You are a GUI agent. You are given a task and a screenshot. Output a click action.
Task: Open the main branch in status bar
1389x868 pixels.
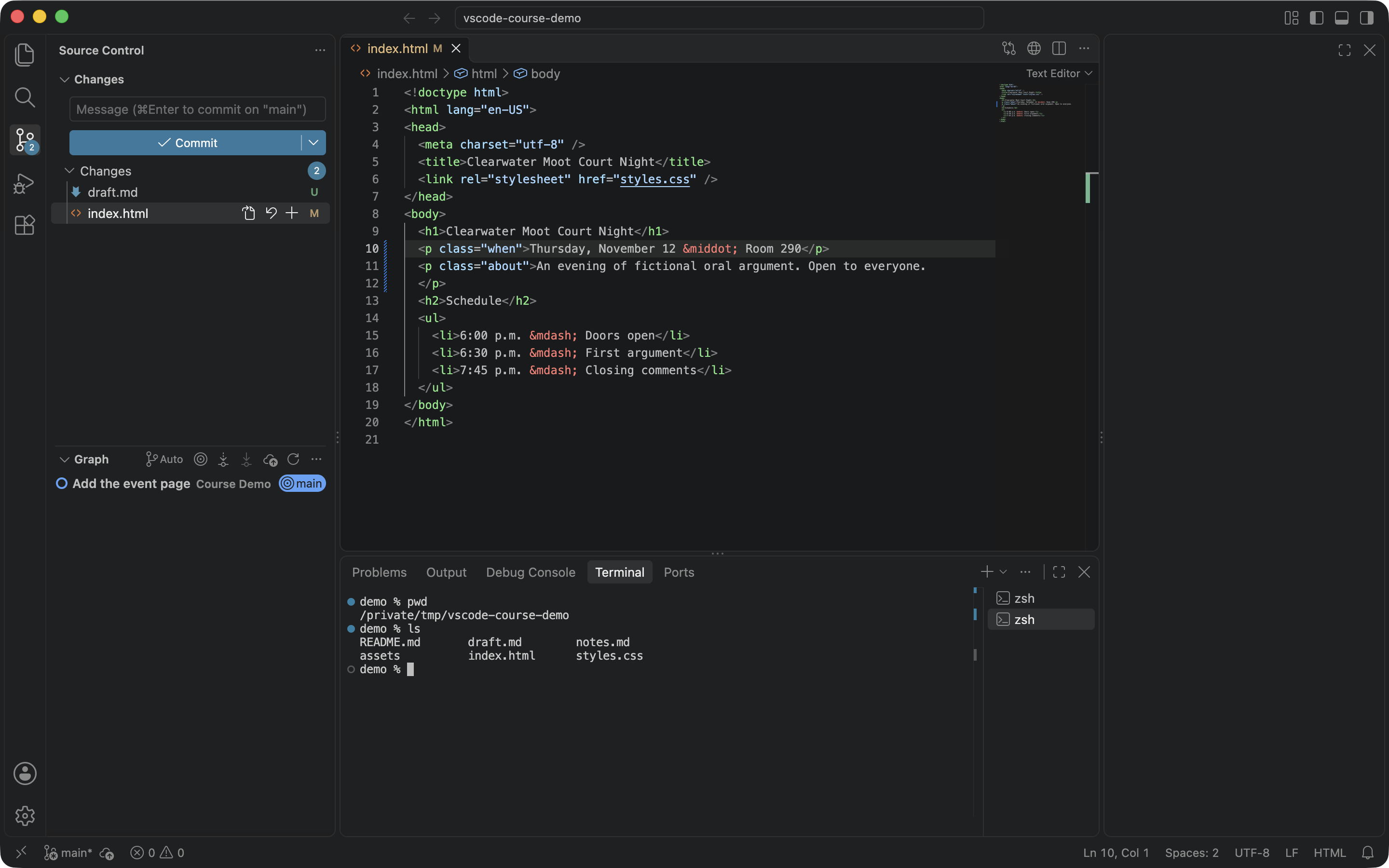pyautogui.click(x=68, y=853)
